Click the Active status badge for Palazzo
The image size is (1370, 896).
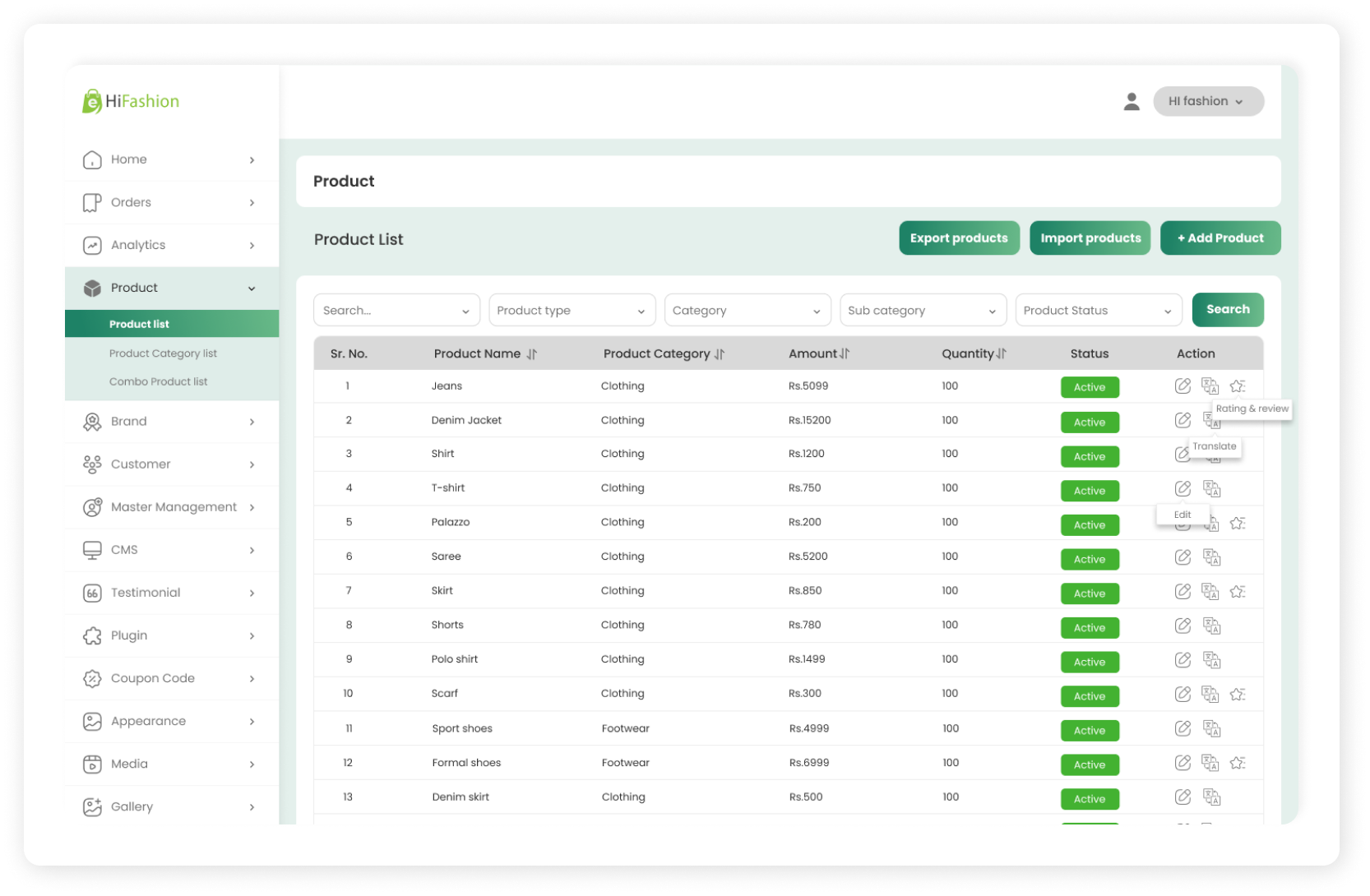click(x=1090, y=524)
